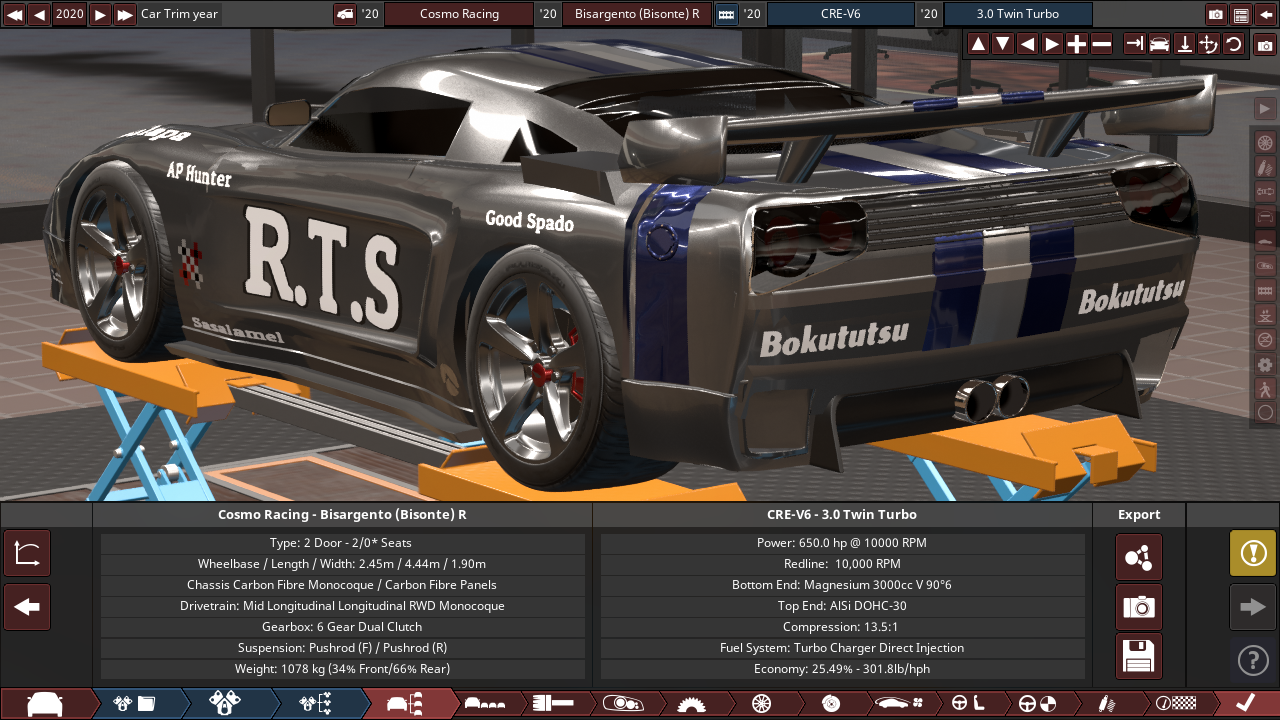Take a screenshot with top-bar camera

[x=1216, y=14]
